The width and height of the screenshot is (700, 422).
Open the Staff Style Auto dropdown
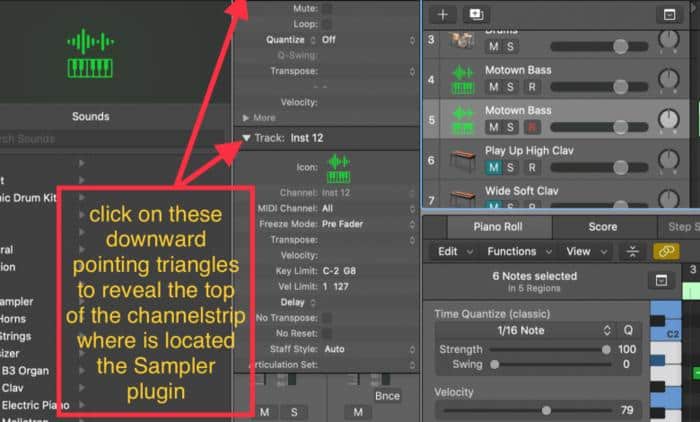click(369, 349)
